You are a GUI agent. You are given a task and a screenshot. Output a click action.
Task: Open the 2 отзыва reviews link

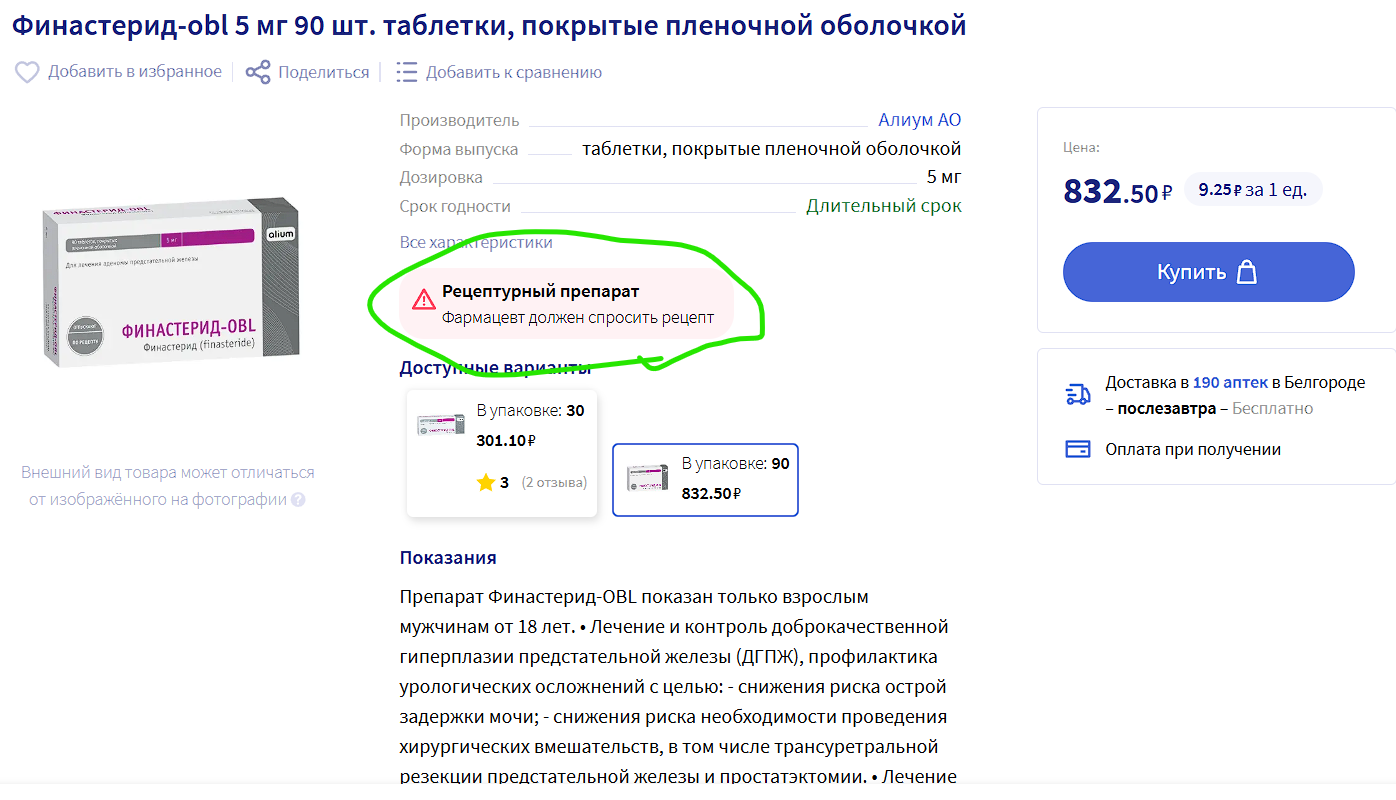click(x=554, y=482)
